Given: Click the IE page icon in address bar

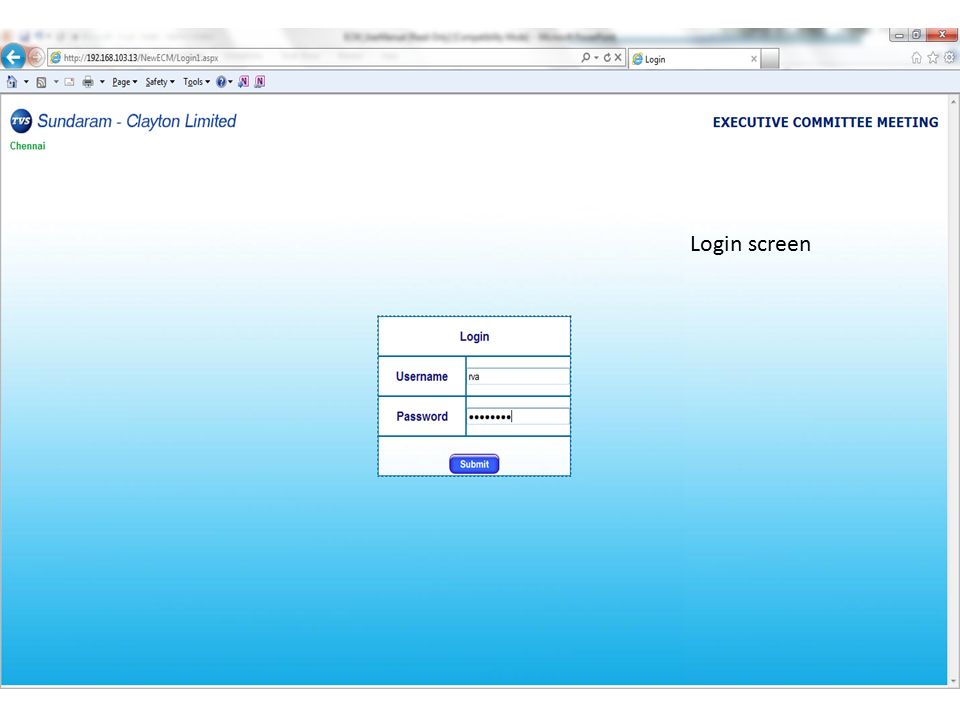Looking at the screenshot, I should pos(56,58).
